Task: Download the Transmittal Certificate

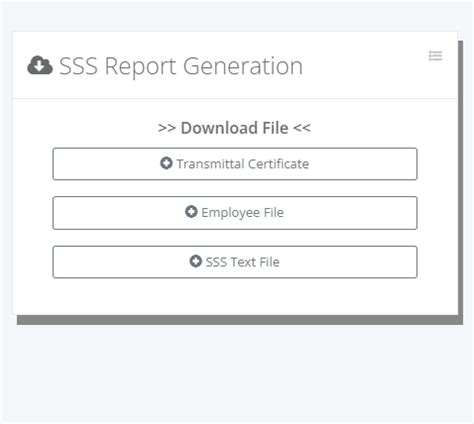Action: (235, 164)
